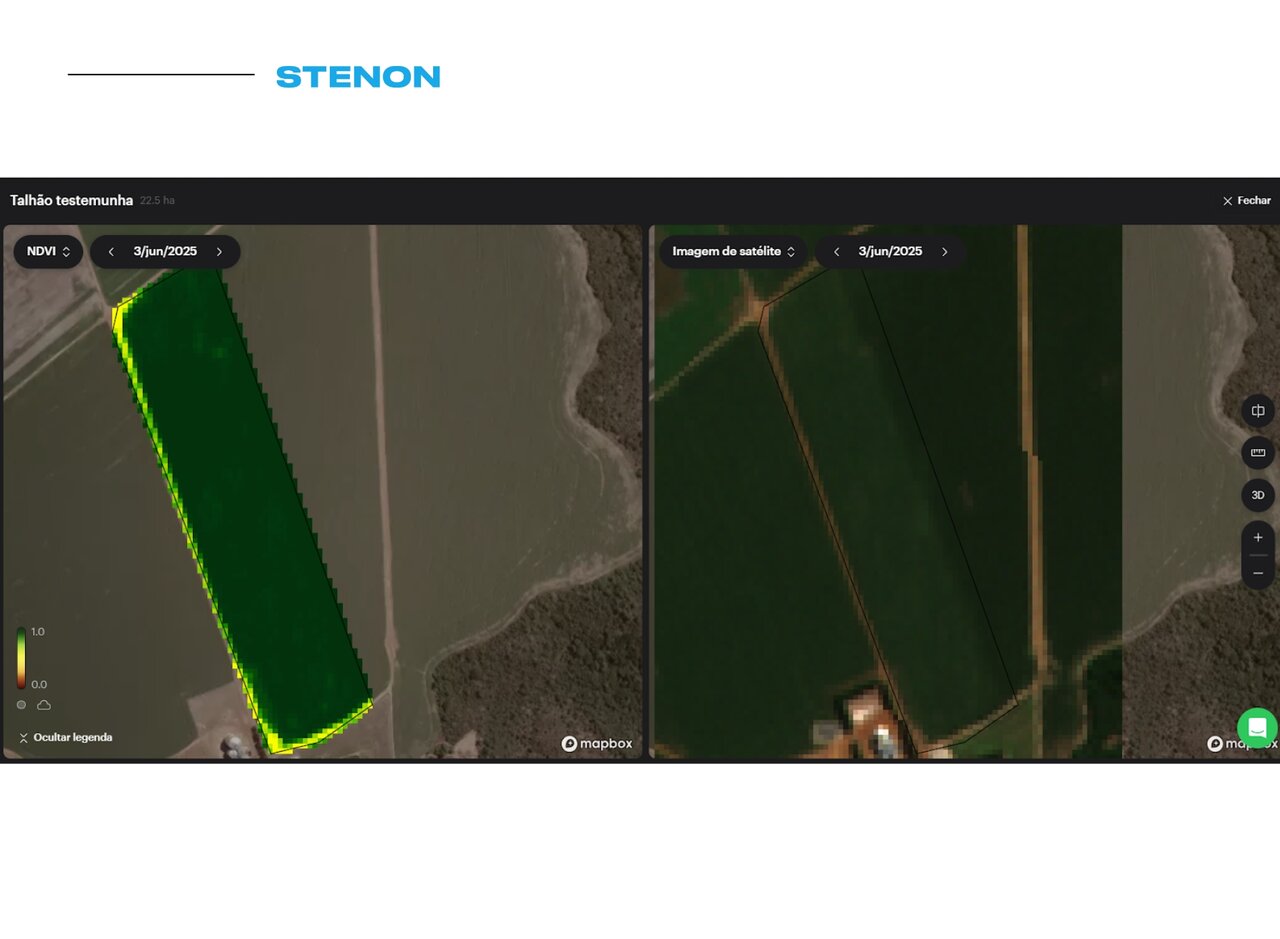Open the NDVI layer dropdown
Viewport: 1280px width, 939px height.
(x=48, y=252)
